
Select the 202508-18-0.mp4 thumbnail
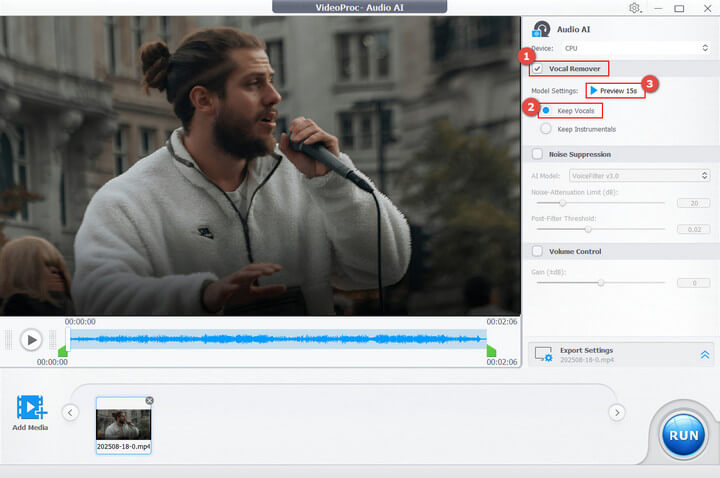[124, 424]
